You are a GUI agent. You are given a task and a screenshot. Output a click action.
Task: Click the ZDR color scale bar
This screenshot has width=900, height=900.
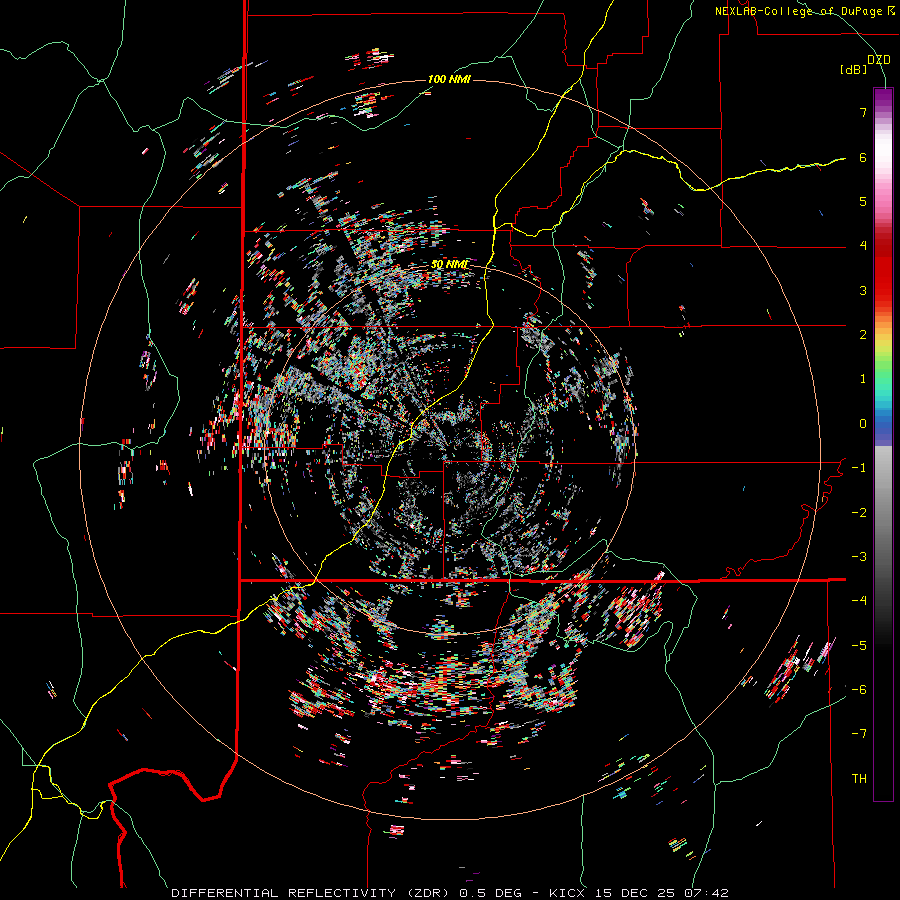coord(883,444)
